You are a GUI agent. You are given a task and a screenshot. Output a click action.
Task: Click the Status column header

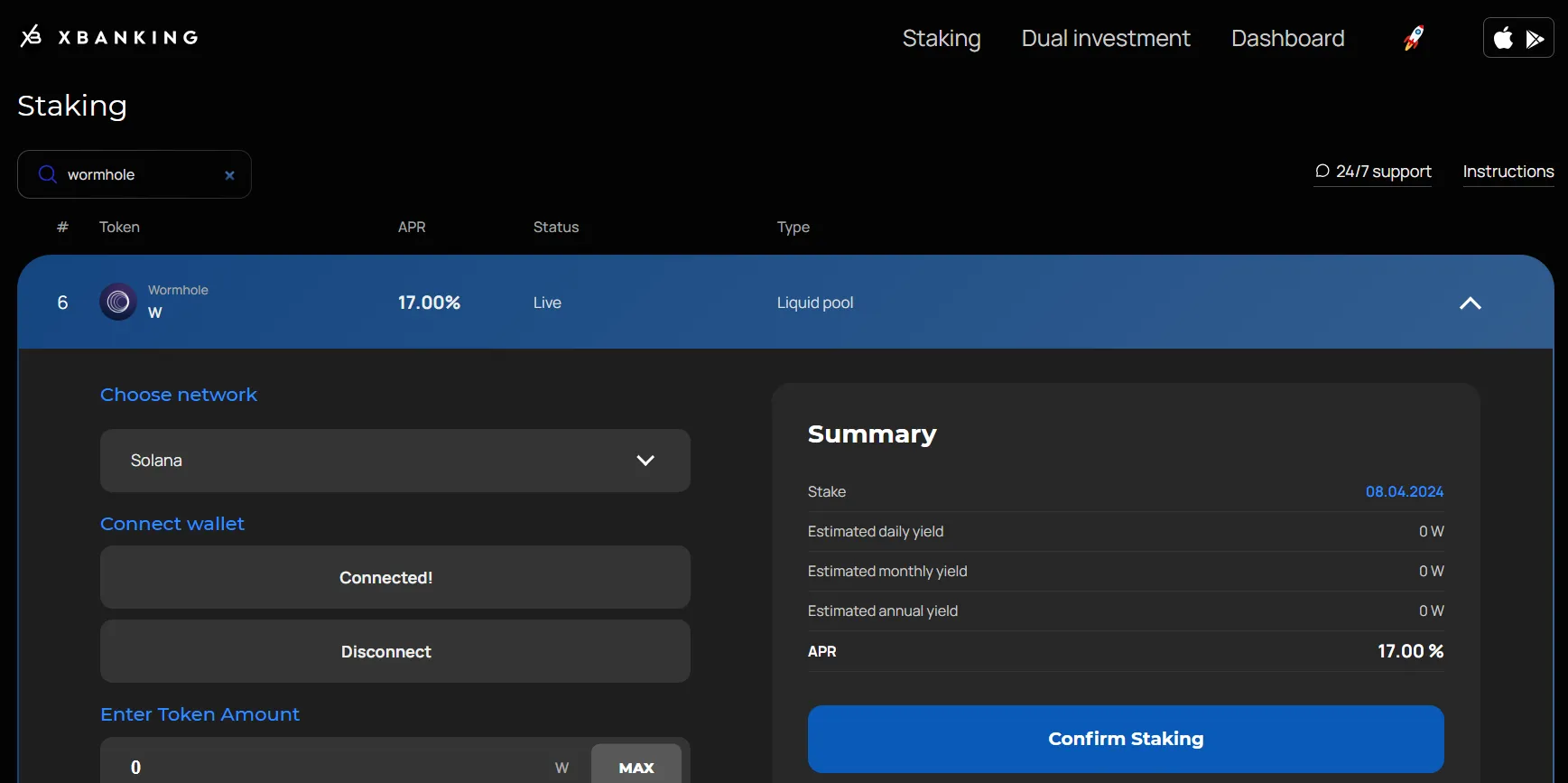point(556,228)
